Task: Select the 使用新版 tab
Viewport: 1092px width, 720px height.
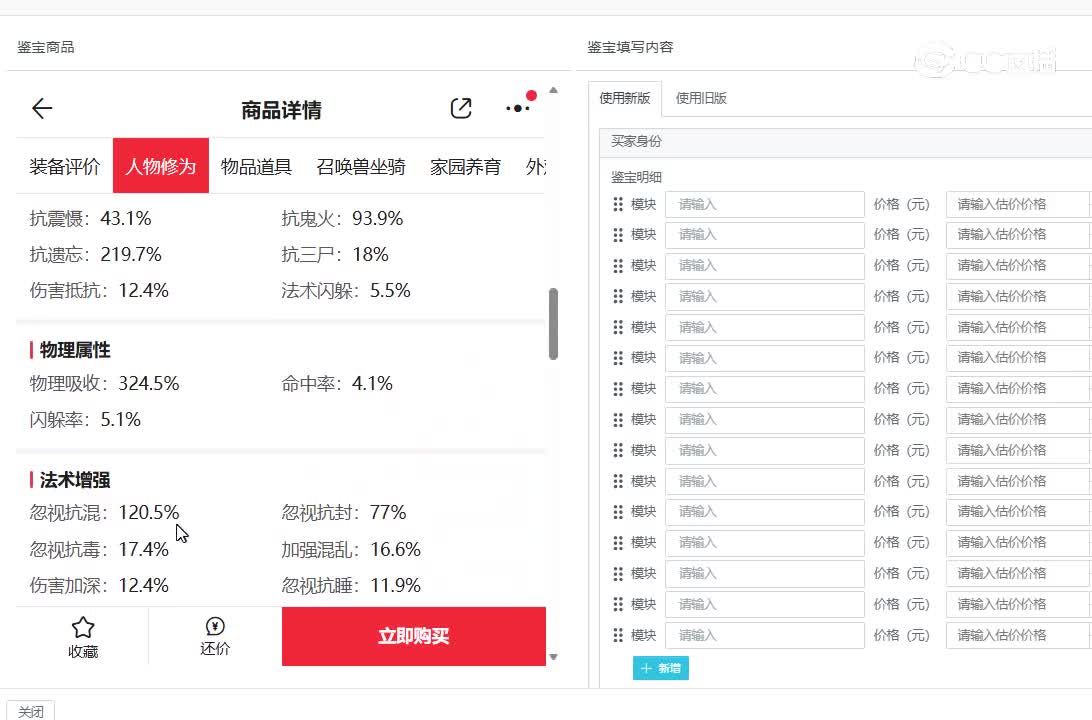Action: (625, 98)
